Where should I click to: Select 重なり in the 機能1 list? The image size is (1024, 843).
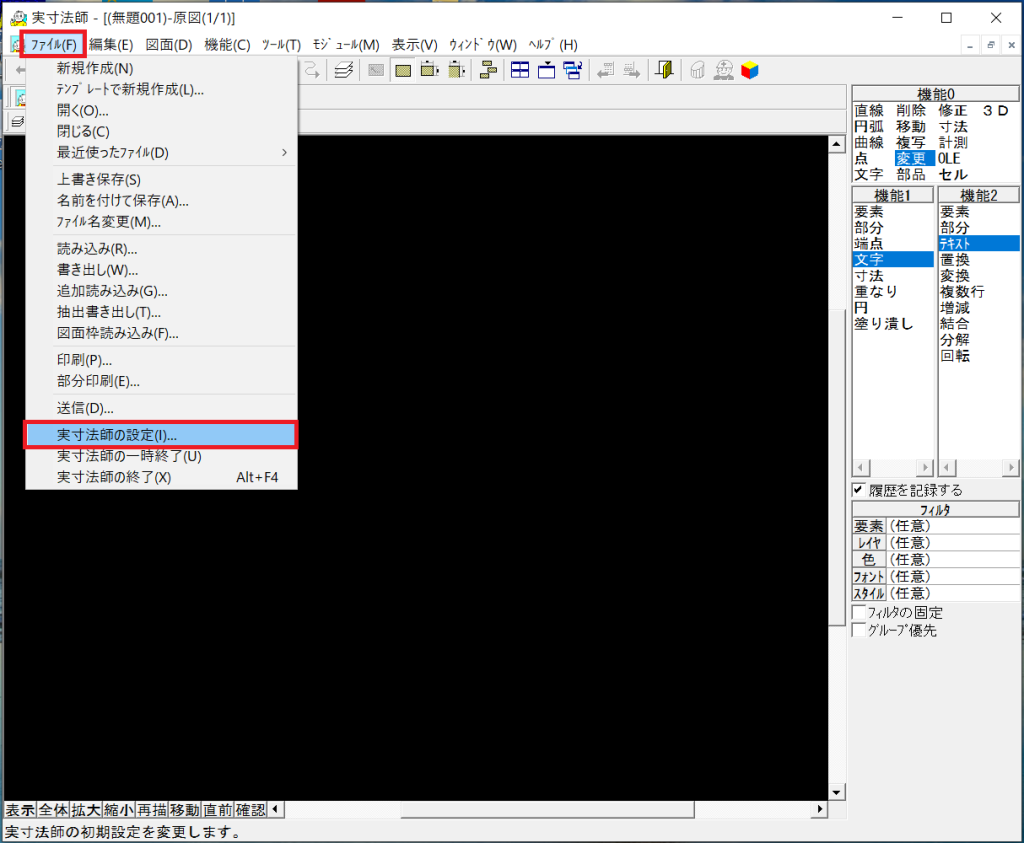[893, 292]
